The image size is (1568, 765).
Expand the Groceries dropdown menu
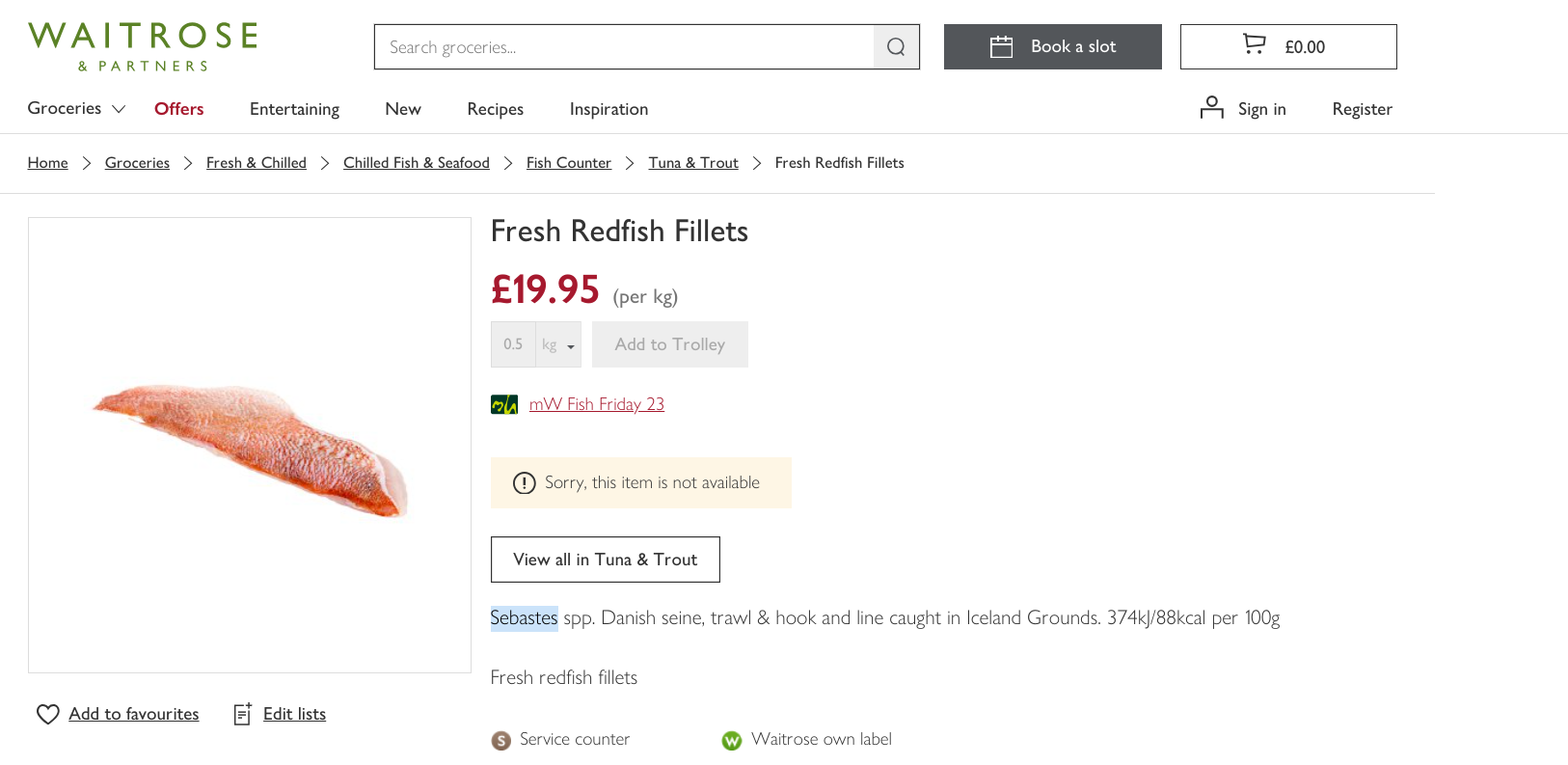76,109
